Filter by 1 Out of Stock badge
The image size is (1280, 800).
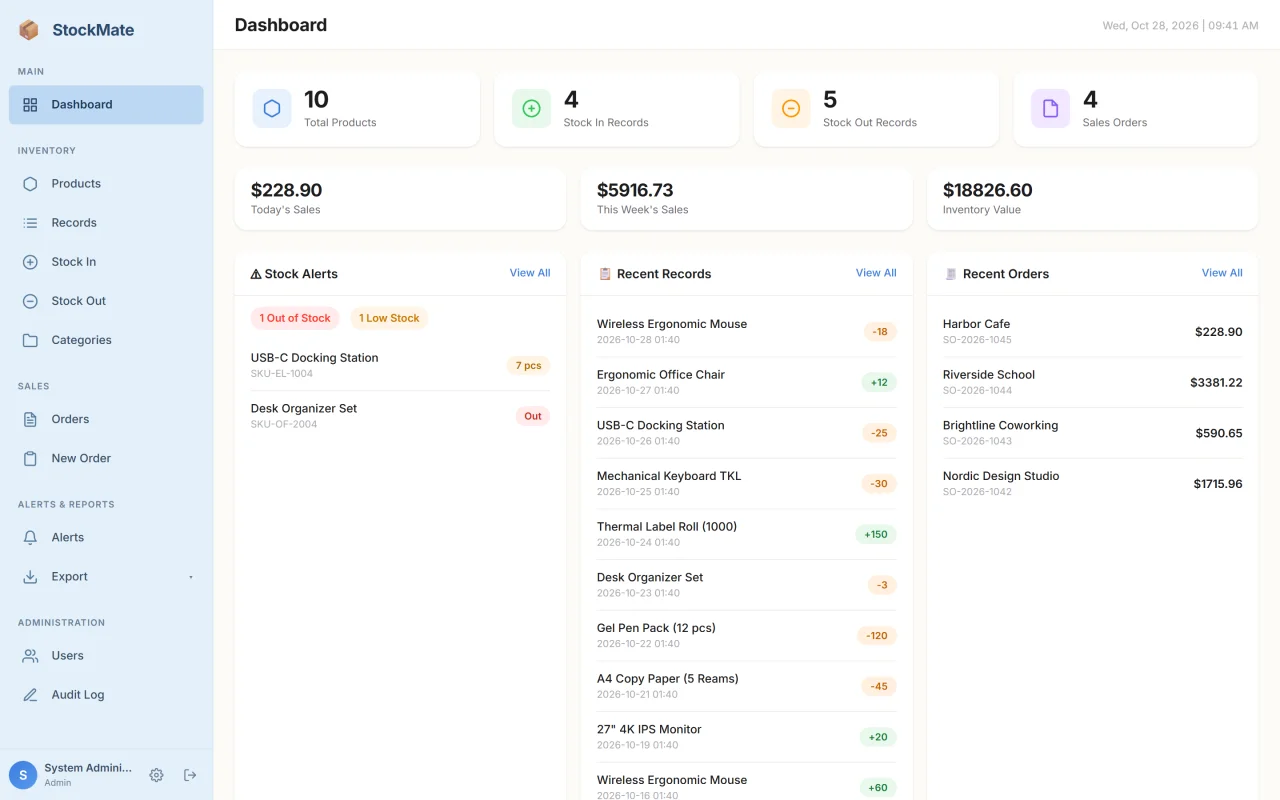tap(295, 318)
